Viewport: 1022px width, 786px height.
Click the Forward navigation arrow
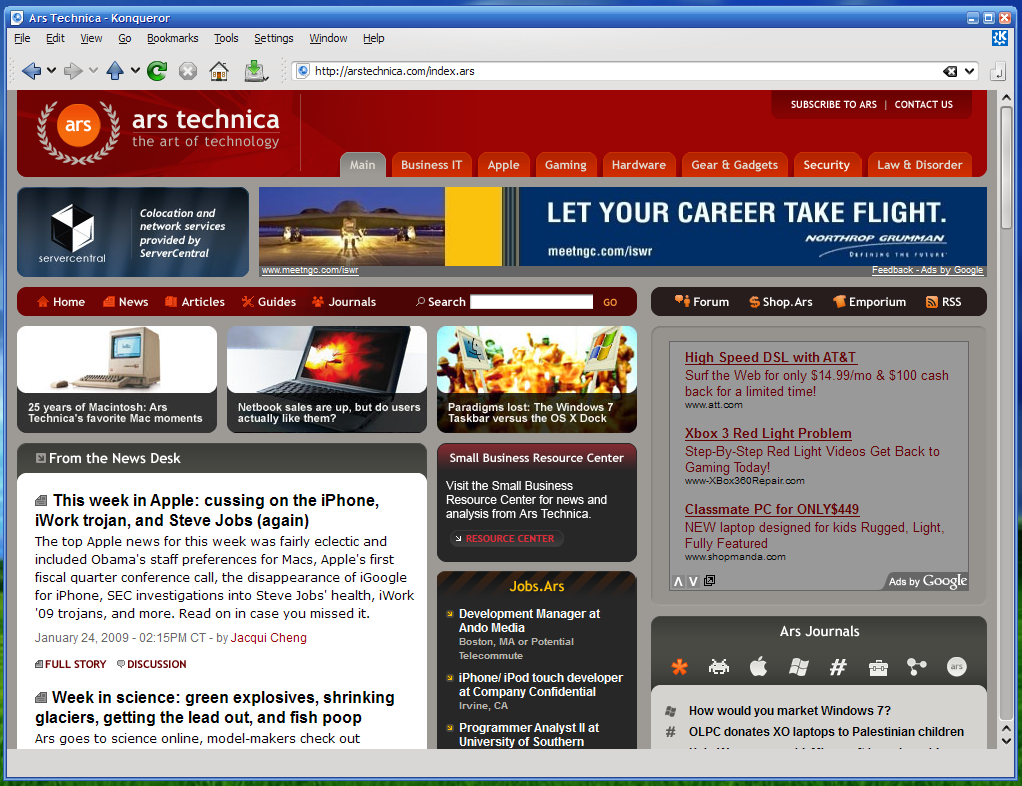[x=73, y=70]
